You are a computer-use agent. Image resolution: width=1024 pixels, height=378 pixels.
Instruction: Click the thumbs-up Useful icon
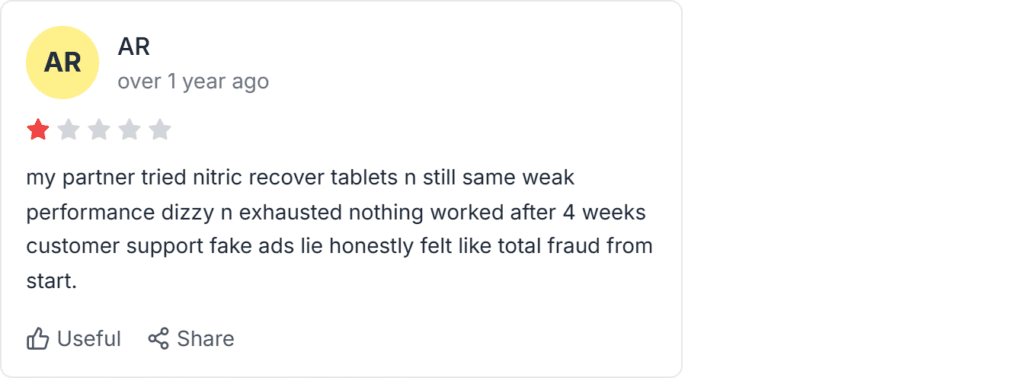[38, 339]
